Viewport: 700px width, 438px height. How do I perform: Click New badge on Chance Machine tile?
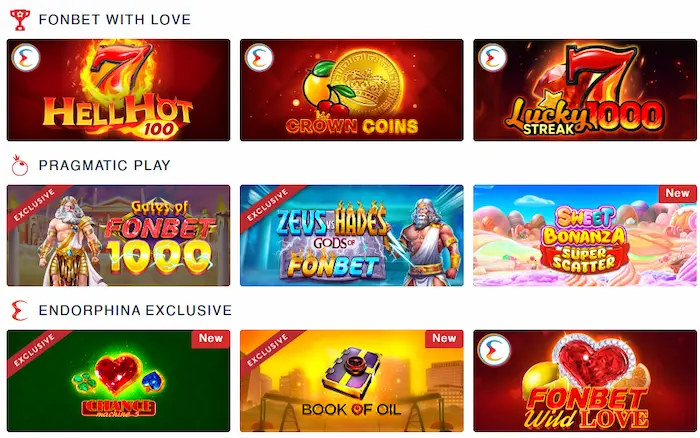[x=211, y=338]
